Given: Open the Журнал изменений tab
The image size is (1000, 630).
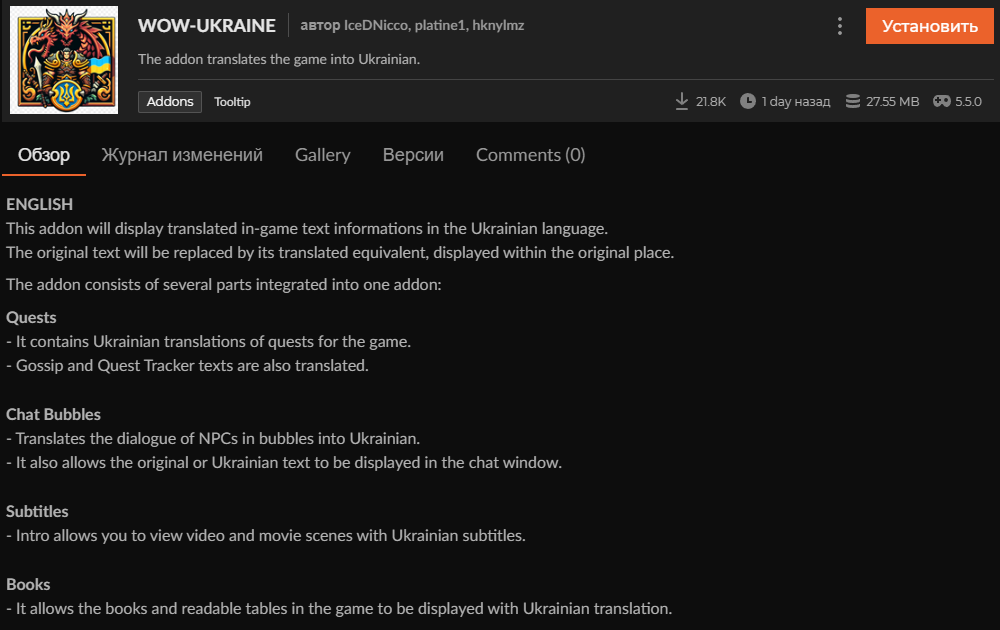Looking at the screenshot, I should pos(182,155).
